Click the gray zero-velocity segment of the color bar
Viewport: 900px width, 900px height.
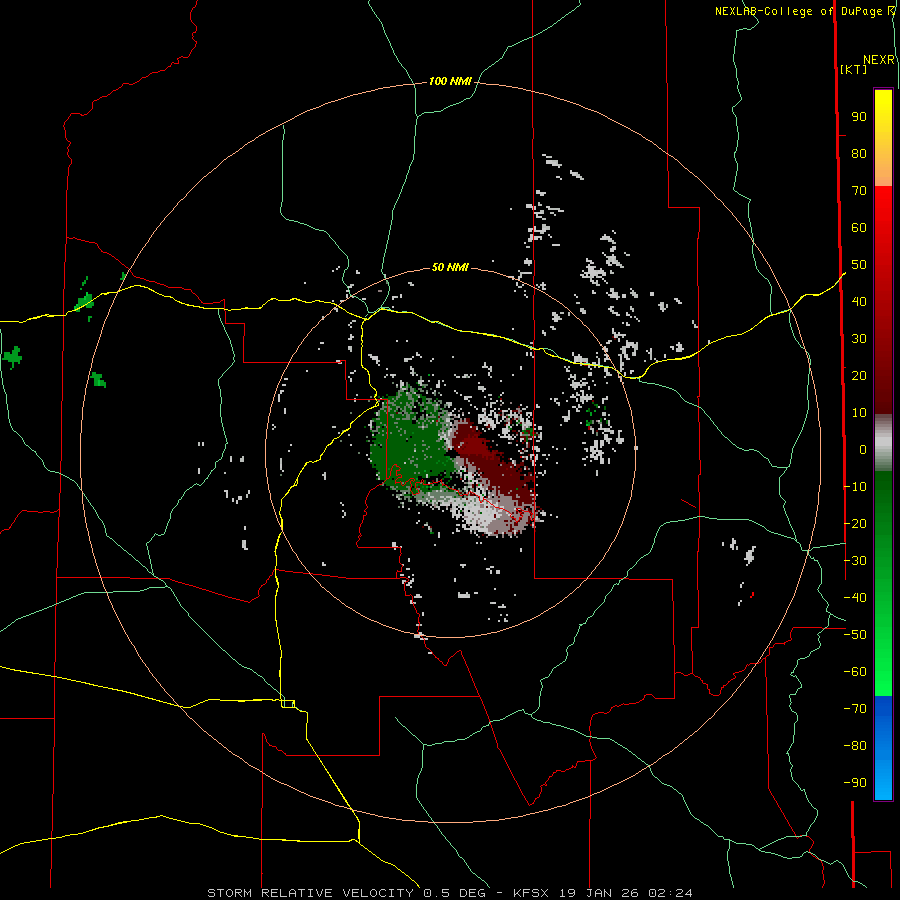click(x=883, y=443)
